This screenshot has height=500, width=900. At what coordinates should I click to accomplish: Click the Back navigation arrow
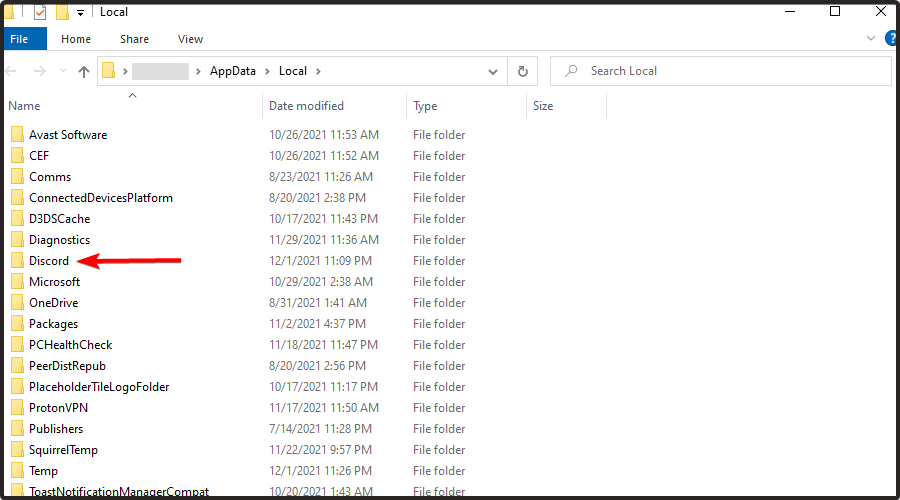pos(11,71)
